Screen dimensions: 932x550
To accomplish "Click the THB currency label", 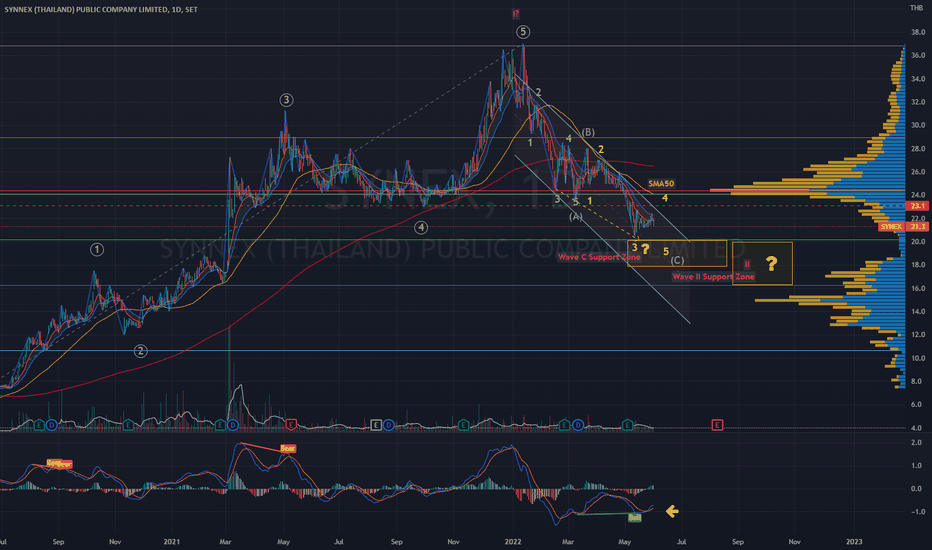I will [915, 8].
